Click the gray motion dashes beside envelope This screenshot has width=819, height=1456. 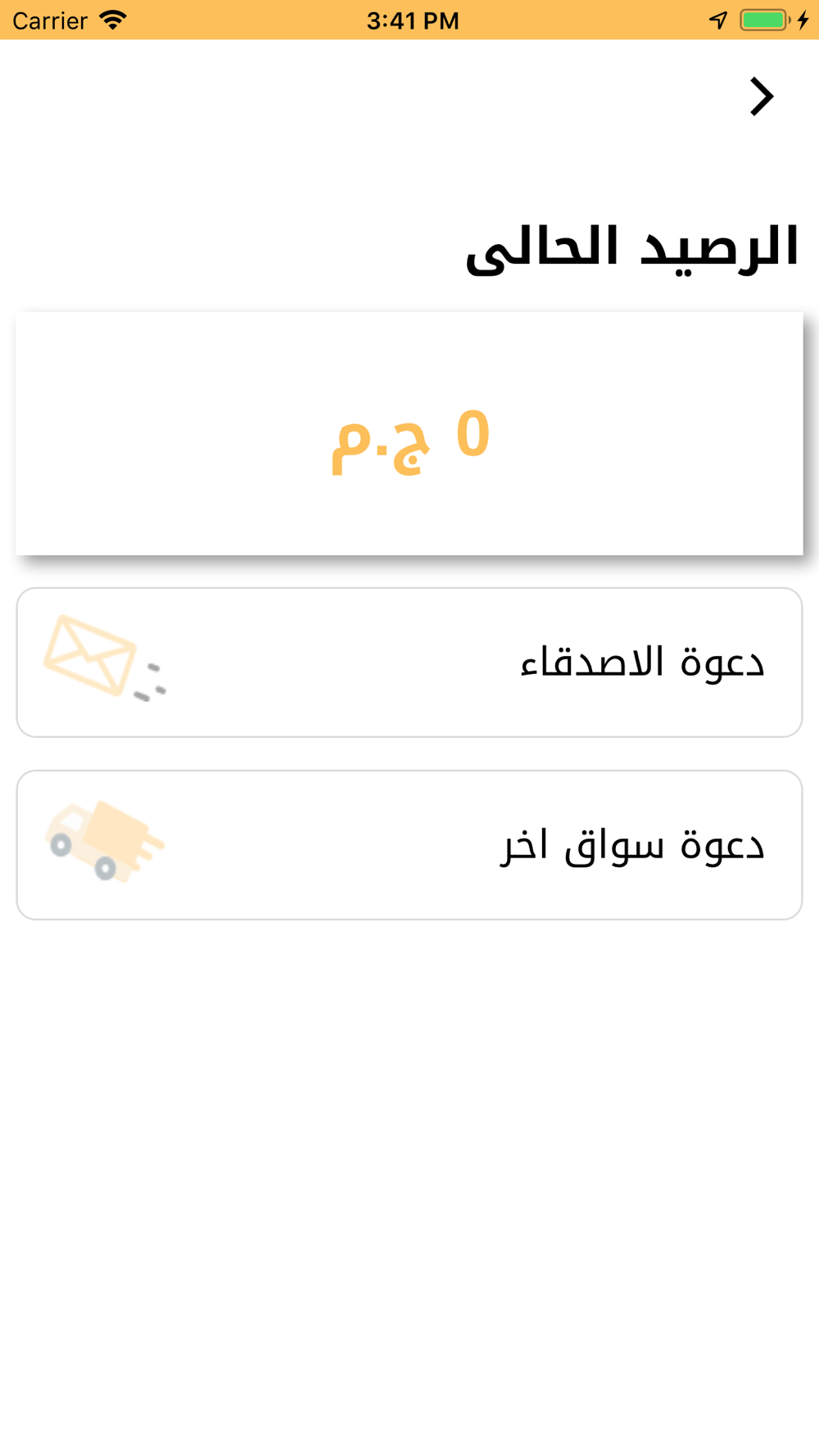click(151, 684)
